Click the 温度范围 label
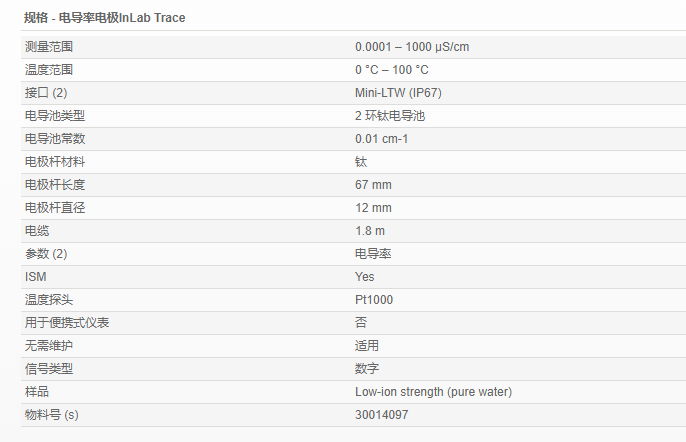This screenshot has width=686, height=442. [49, 70]
